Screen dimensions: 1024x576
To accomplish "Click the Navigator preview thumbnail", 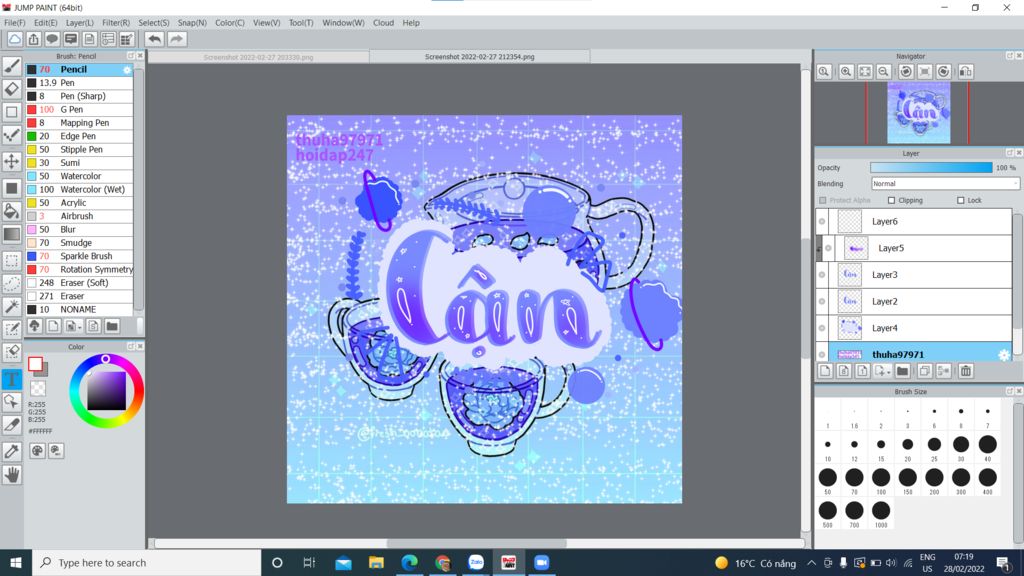I will 918,113.
